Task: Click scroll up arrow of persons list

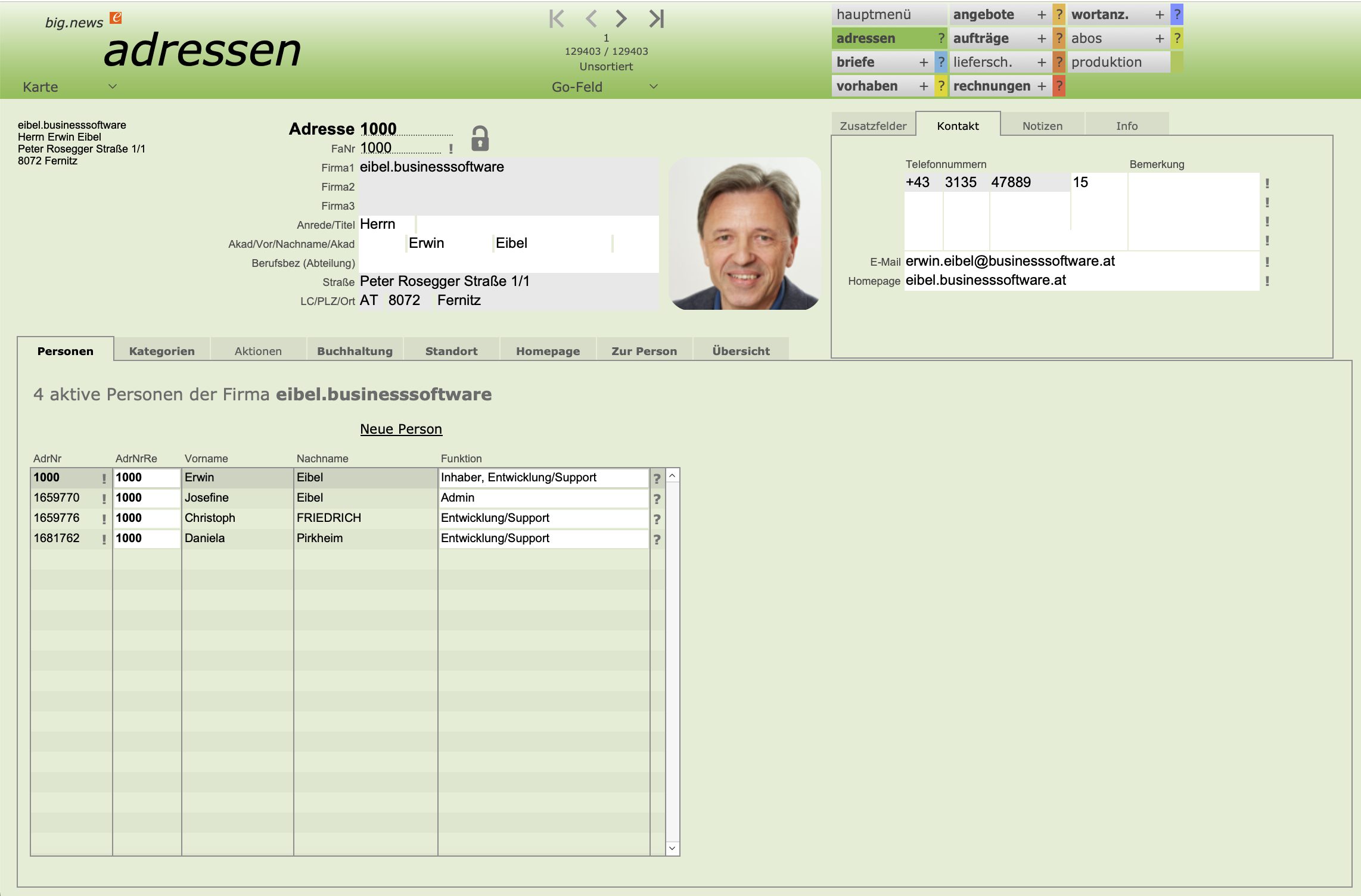Action: click(x=672, y=475)
